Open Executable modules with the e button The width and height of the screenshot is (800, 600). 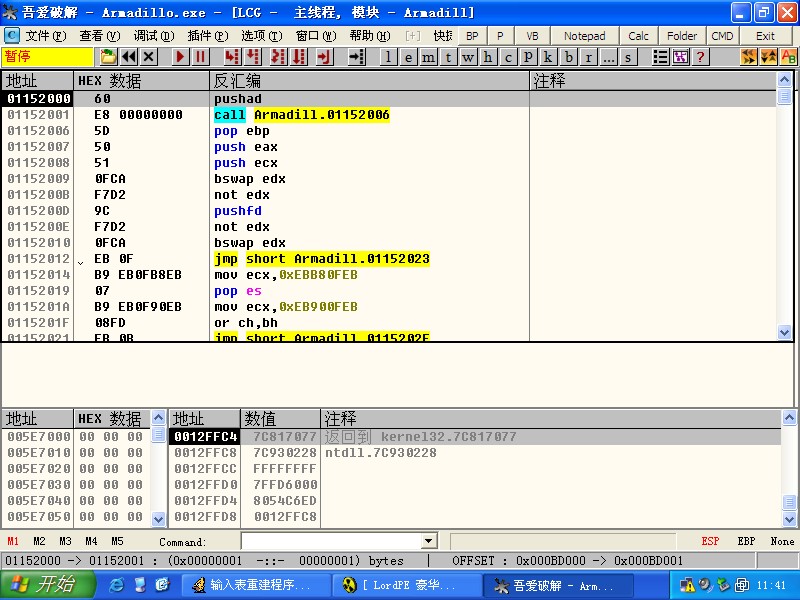click(409, 57)
